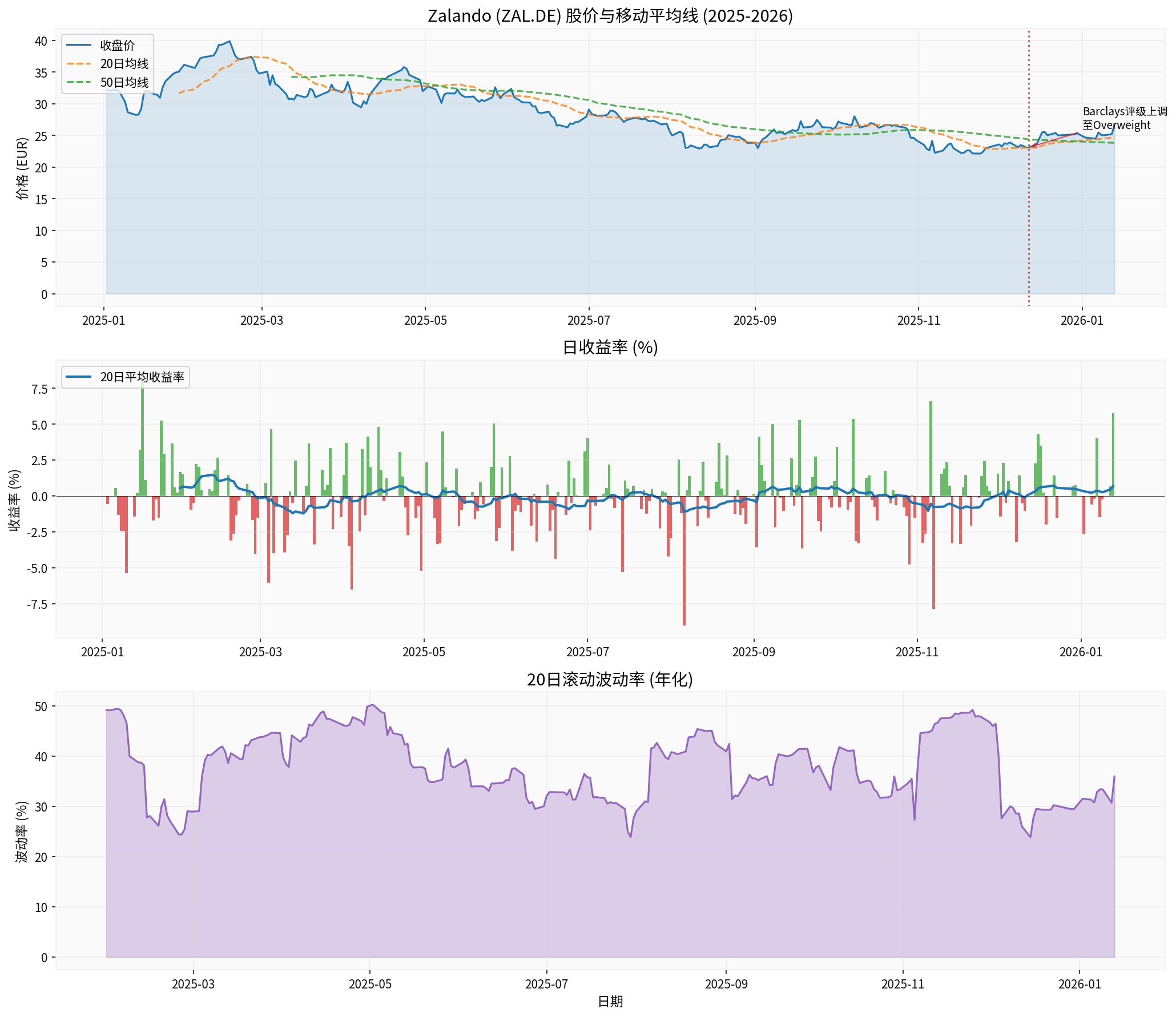The image size is (1176, 1017).
Task: Select the 日收益率 (%) subplot title
Action: [611, 348]
